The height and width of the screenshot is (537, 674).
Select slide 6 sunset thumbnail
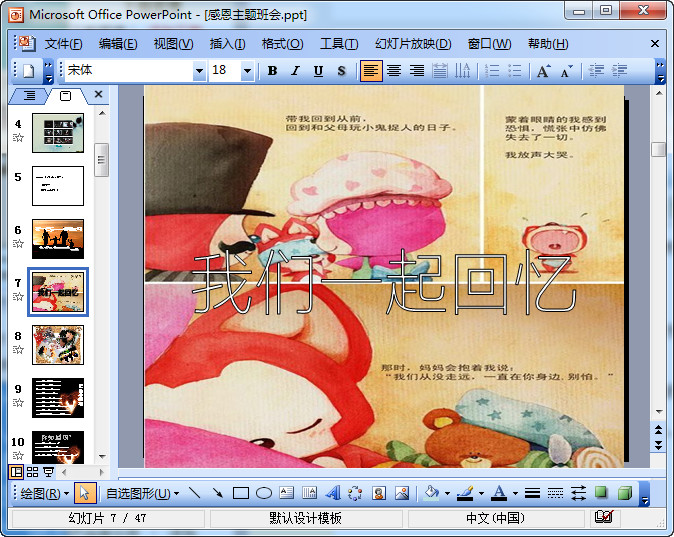click(58, 239)
